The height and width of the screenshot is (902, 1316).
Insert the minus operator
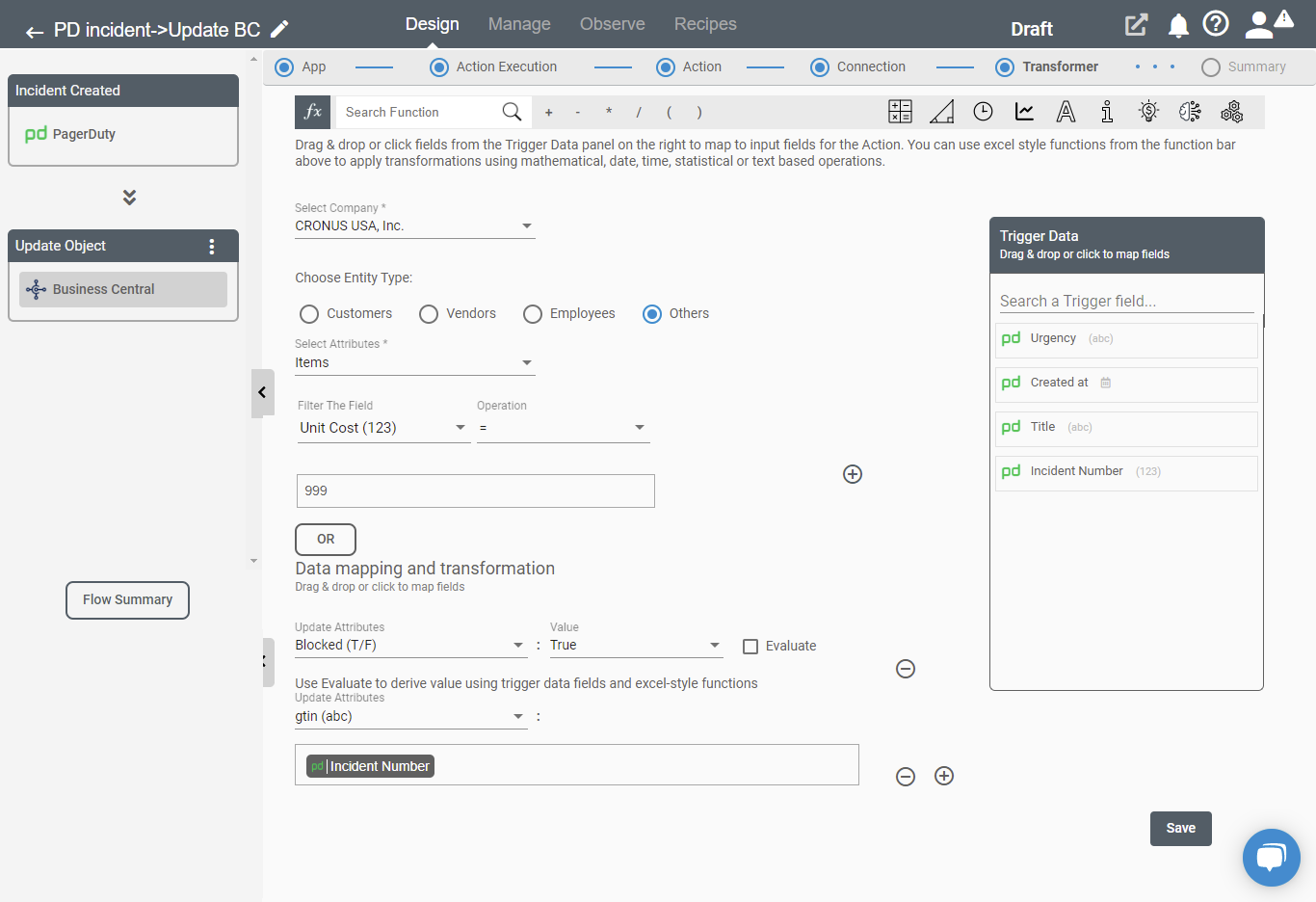point(578,113)
